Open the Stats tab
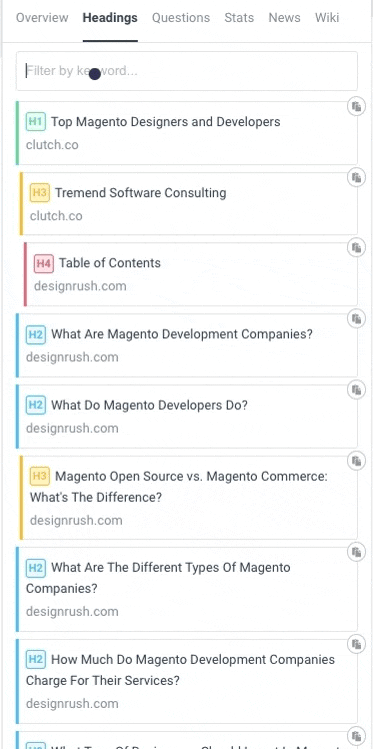This screenshot has height=749, width=373. click(239, 18)
